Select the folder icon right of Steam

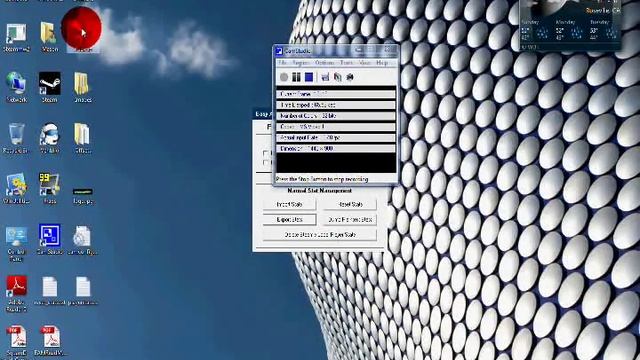[82, 87]
